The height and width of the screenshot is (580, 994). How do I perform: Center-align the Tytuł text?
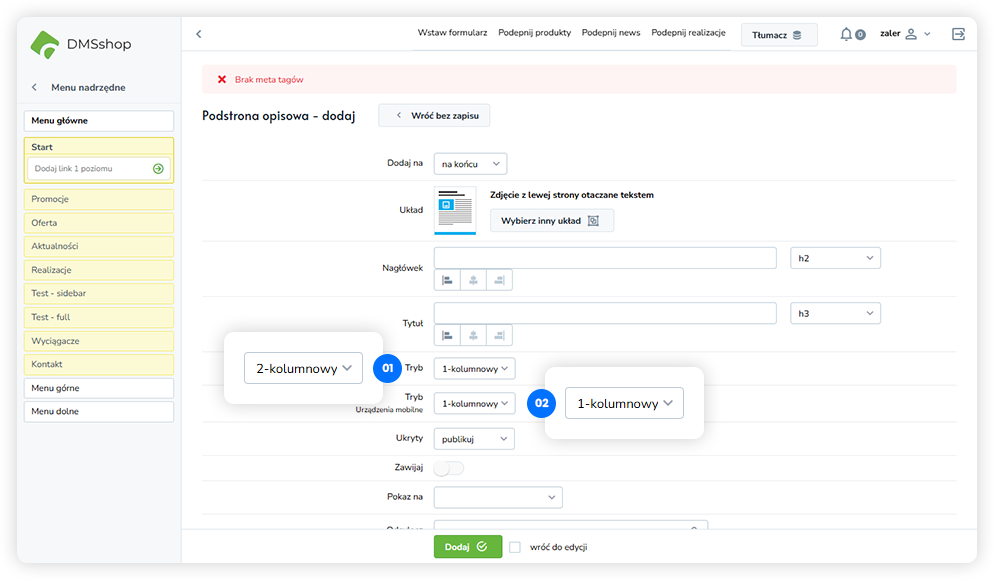[473, 335]
